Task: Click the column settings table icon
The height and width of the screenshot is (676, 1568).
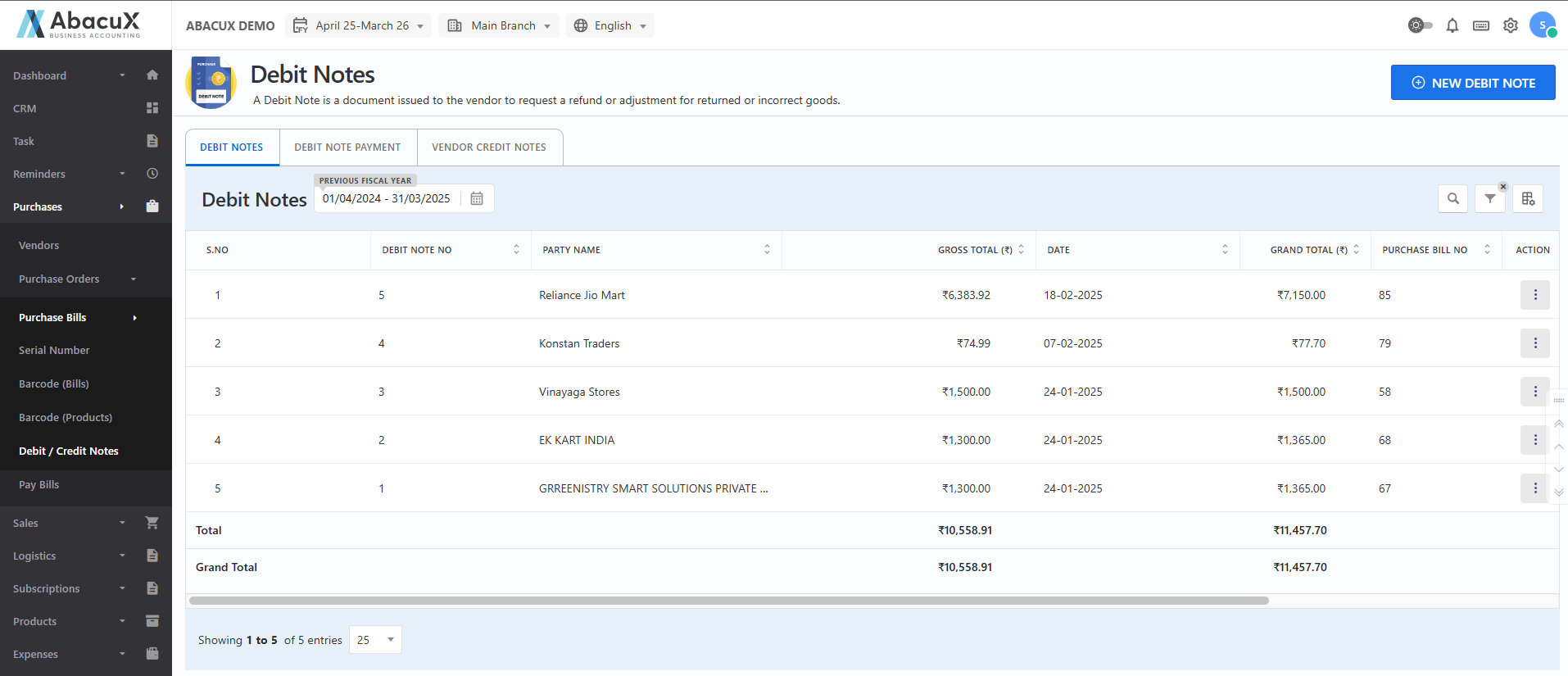Action: tap(1528, 198)
